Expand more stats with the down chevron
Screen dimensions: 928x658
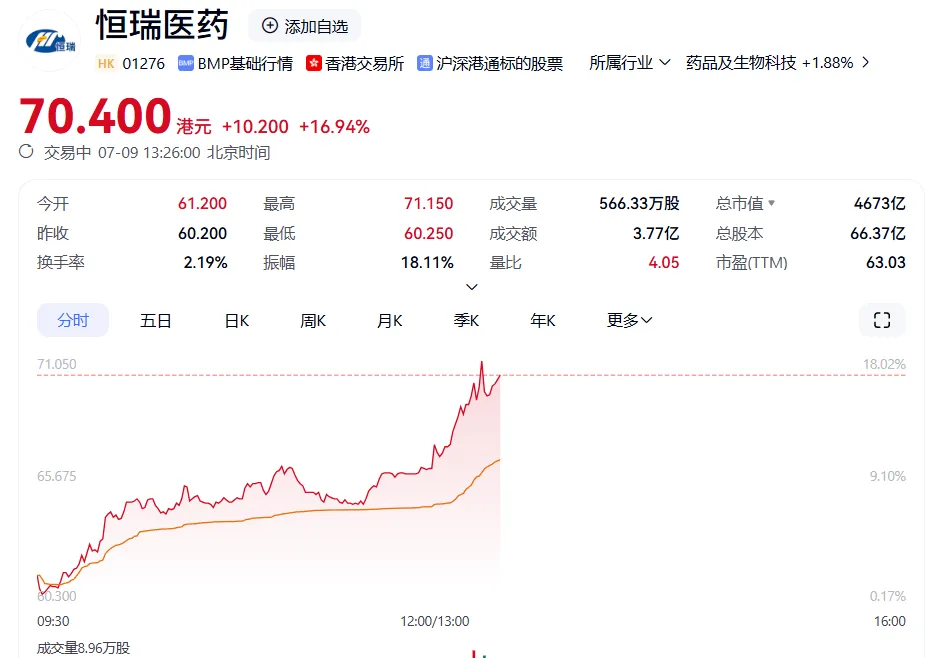(472, 287)
